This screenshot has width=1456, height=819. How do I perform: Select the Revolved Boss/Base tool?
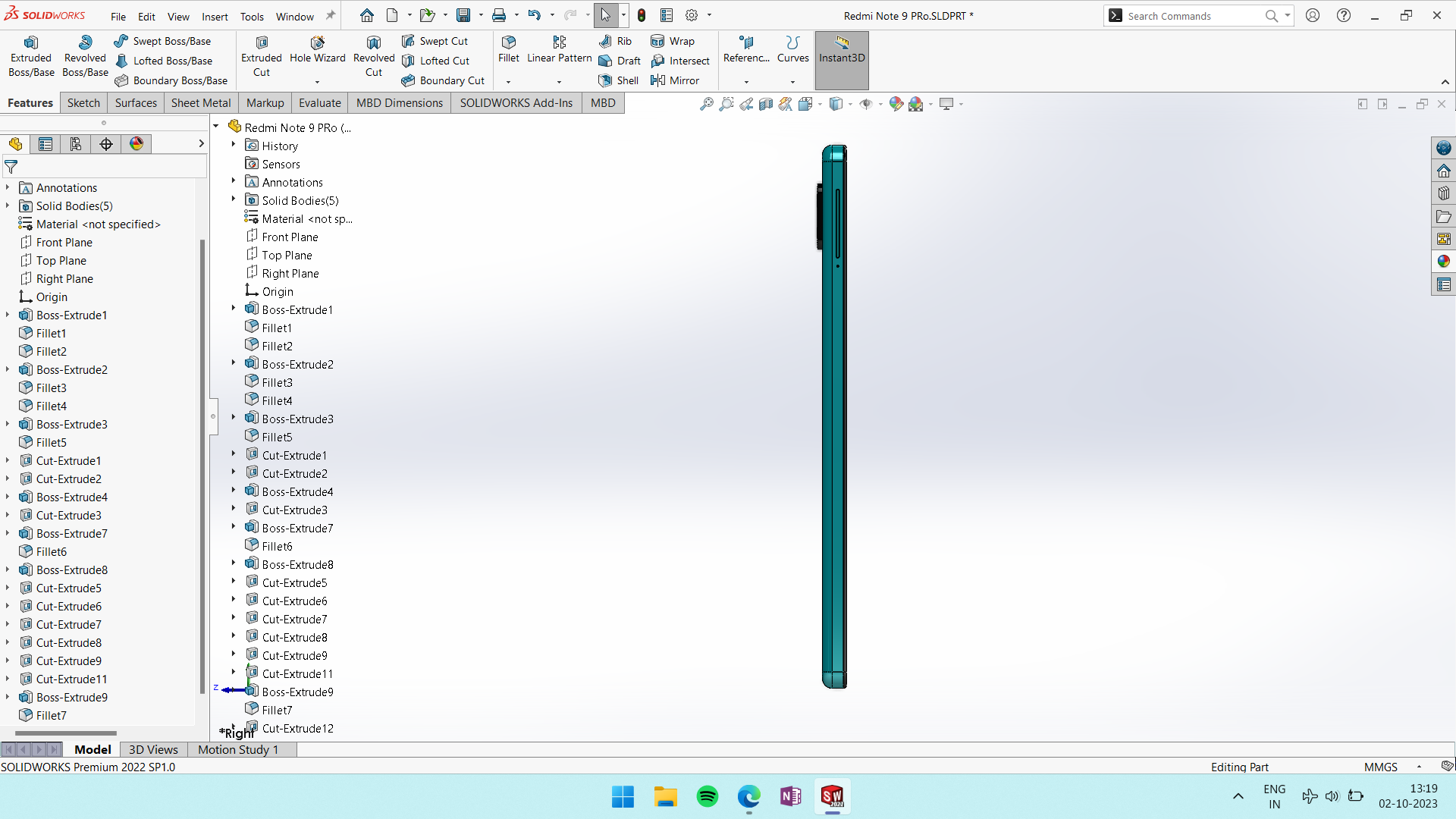(85, 57)
